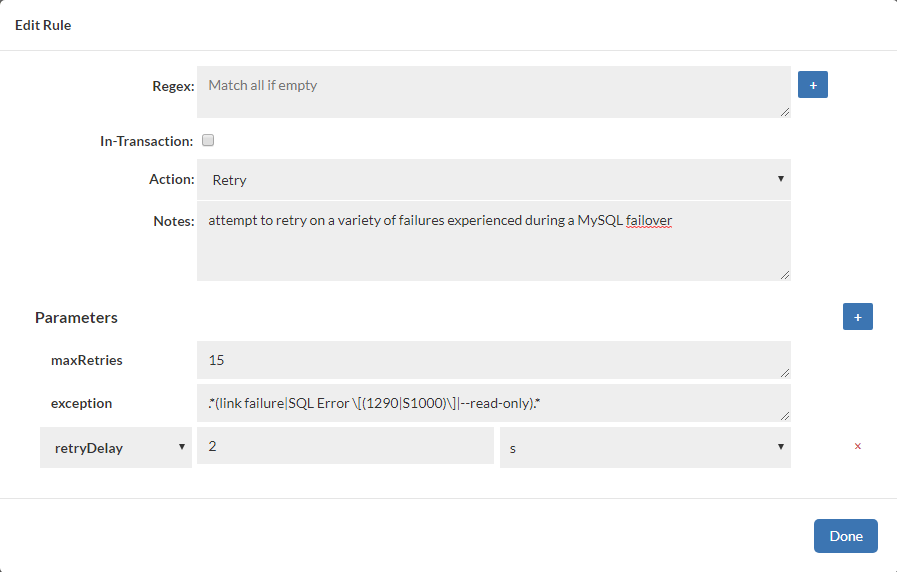Grab the Regex field resize handle

pos(785,112)
